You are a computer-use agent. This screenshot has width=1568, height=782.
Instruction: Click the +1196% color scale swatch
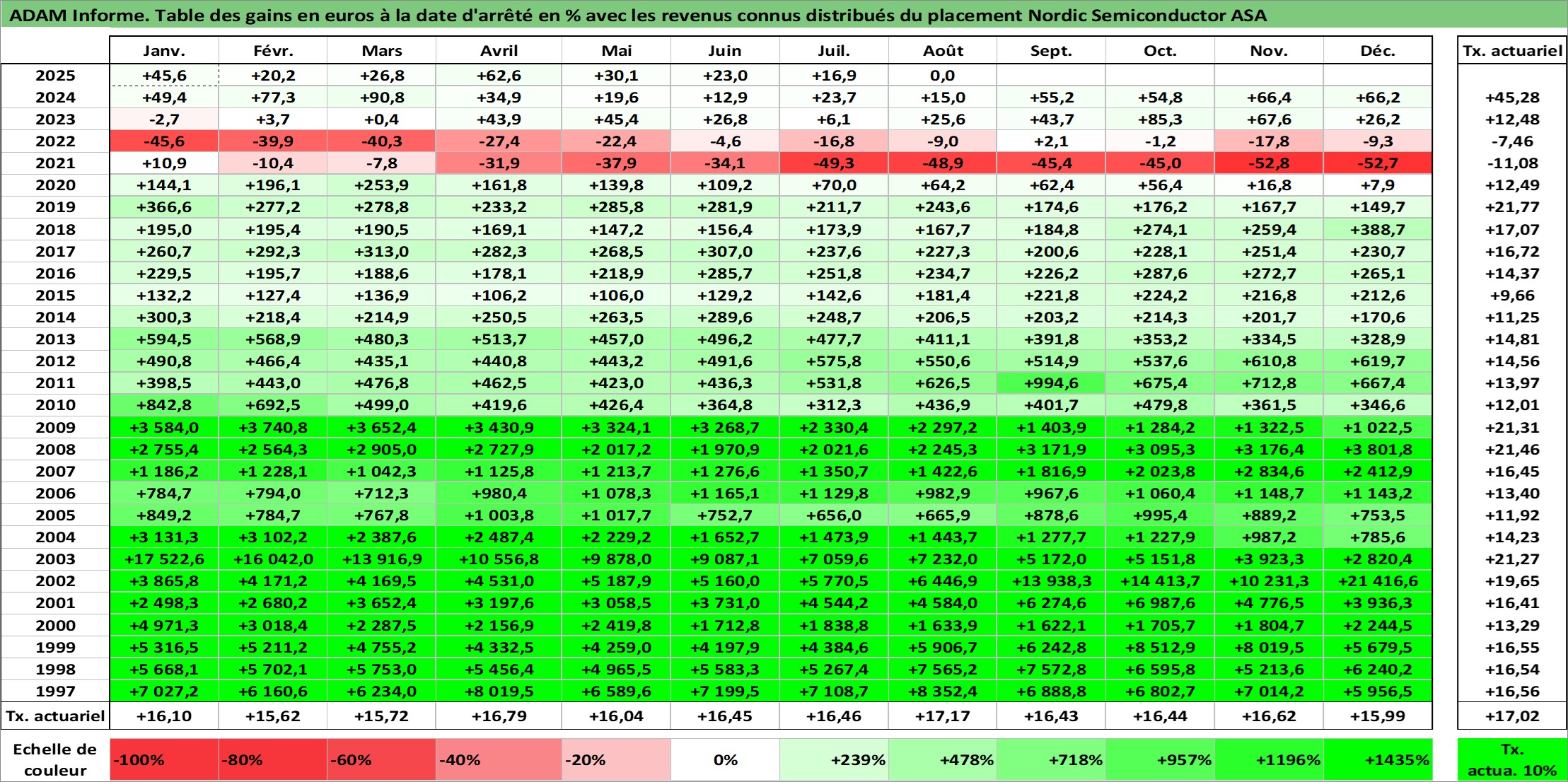coord(1269,760)
